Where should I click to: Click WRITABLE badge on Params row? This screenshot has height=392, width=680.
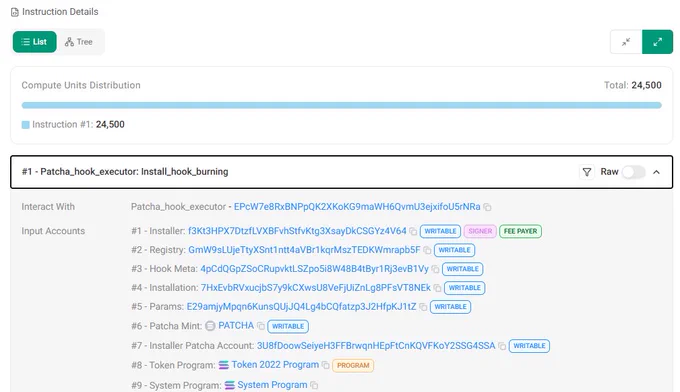(451, 307)
